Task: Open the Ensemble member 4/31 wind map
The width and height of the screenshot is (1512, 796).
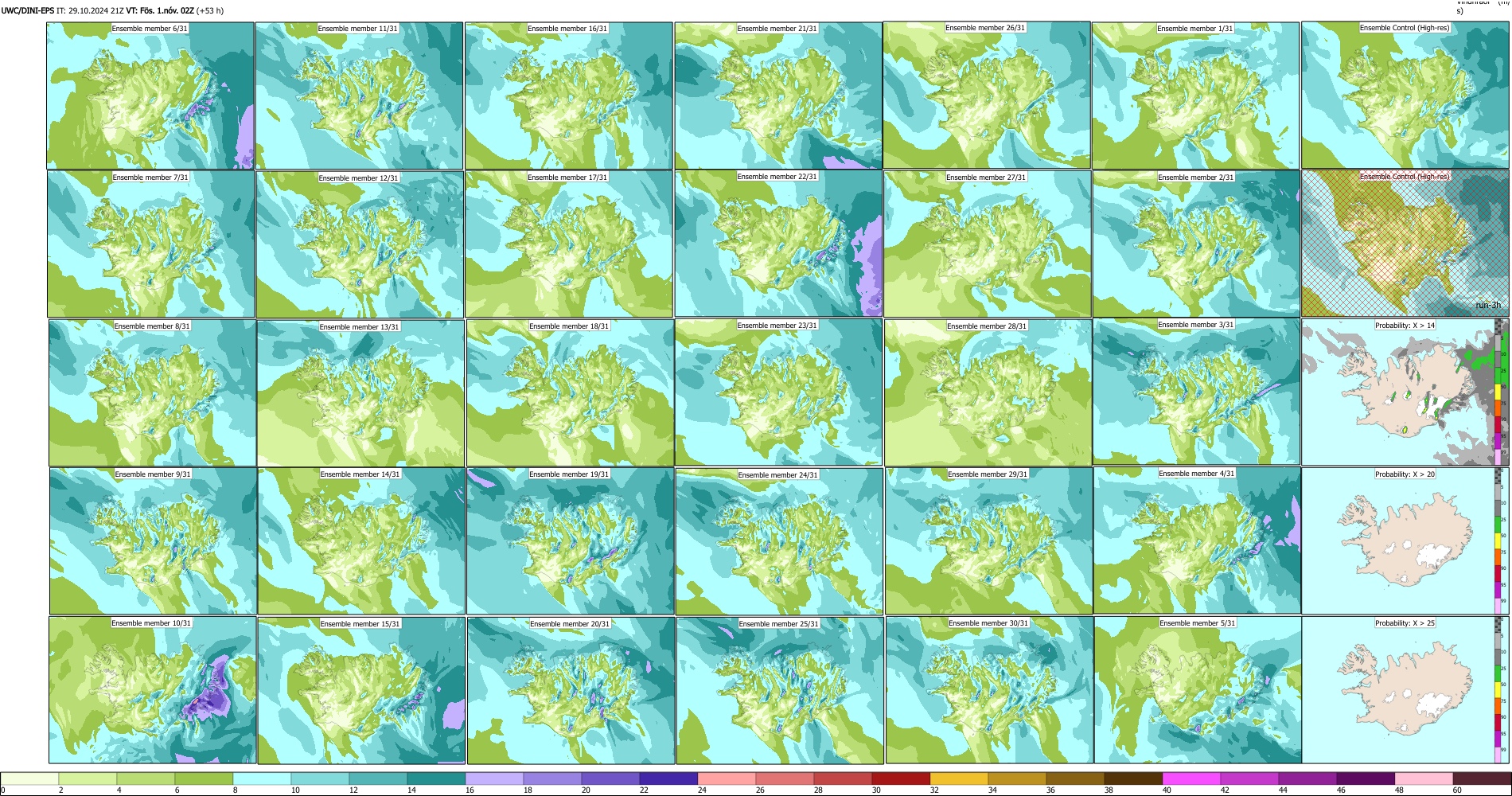Action: click(x=1198, y=540)
